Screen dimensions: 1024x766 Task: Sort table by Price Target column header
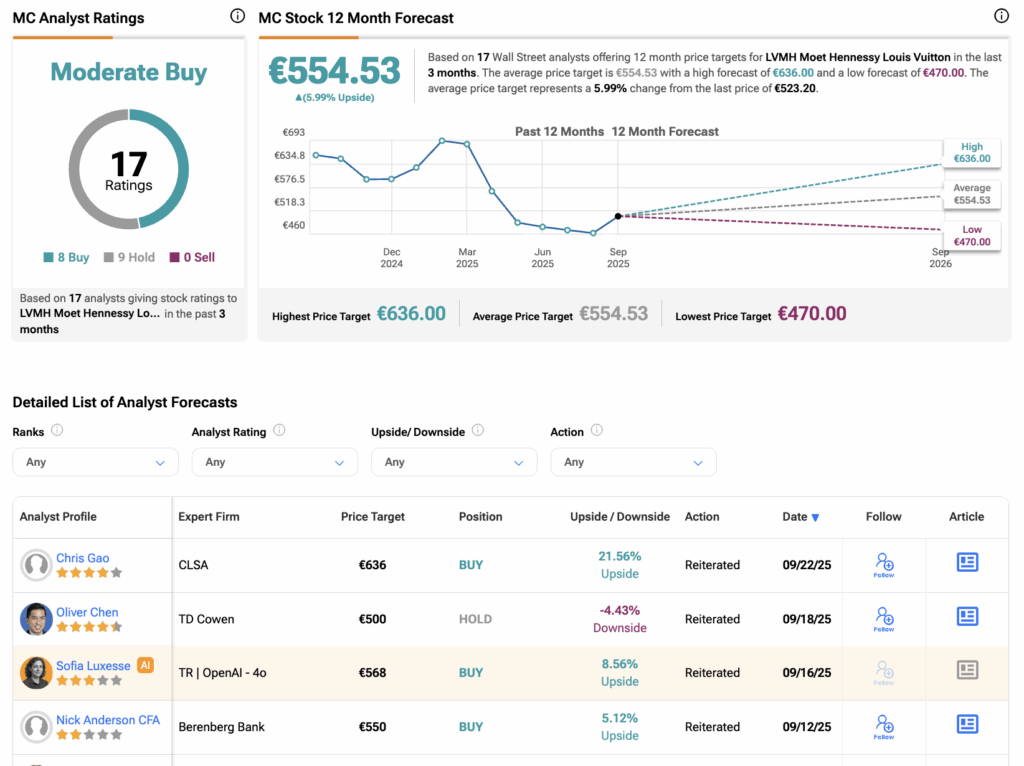373,517
